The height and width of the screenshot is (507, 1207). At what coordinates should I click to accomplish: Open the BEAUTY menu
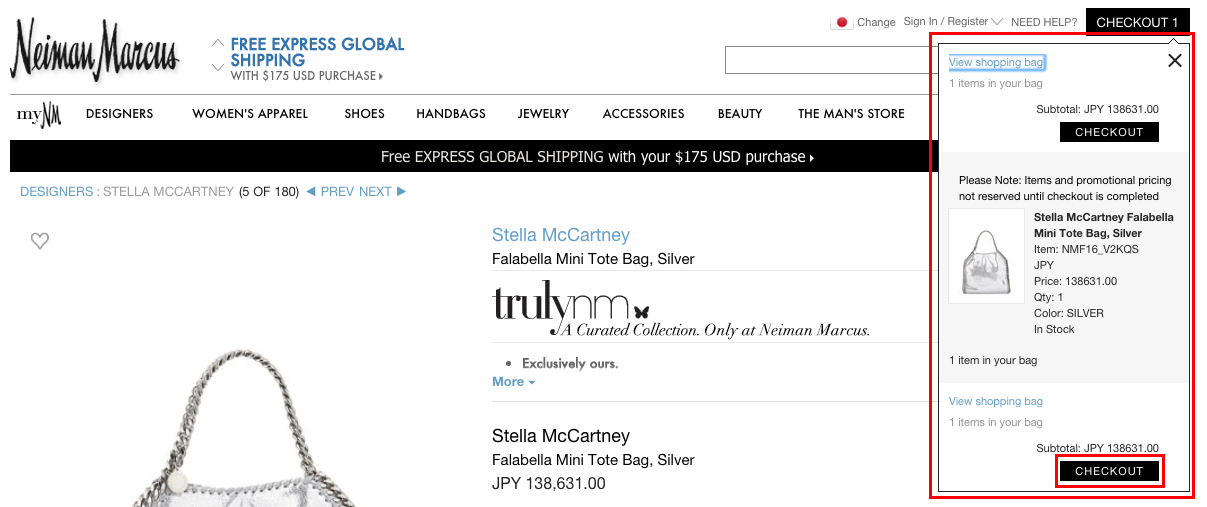point(740,114)
